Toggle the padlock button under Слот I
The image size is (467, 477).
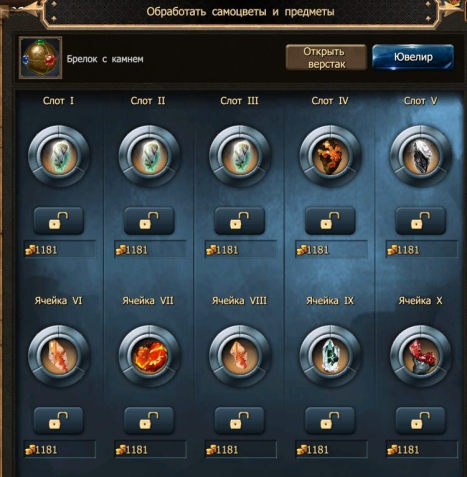pyautogui.click(x=59, y=220)
